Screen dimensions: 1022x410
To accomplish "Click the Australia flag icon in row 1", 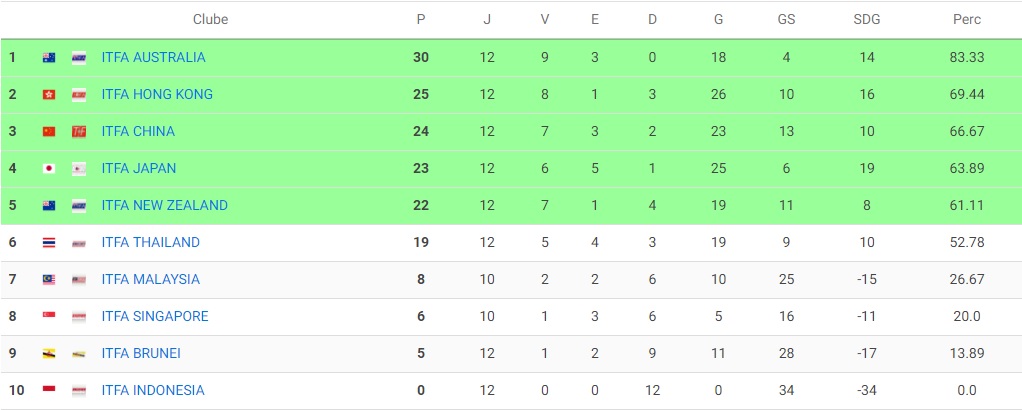I will click(49, 57).
